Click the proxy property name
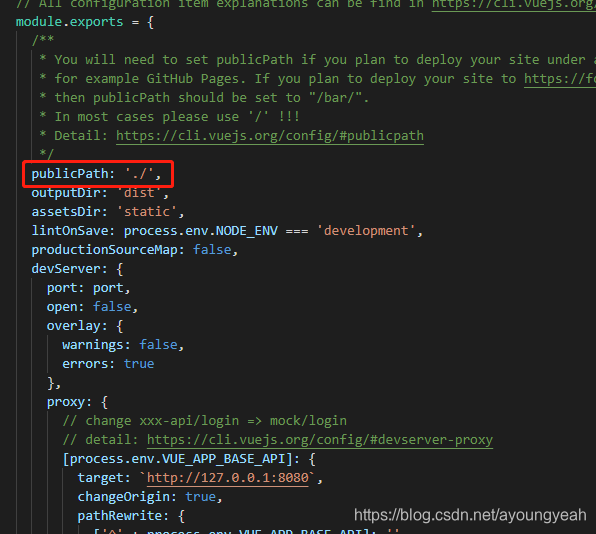 [x=65, y=402]
